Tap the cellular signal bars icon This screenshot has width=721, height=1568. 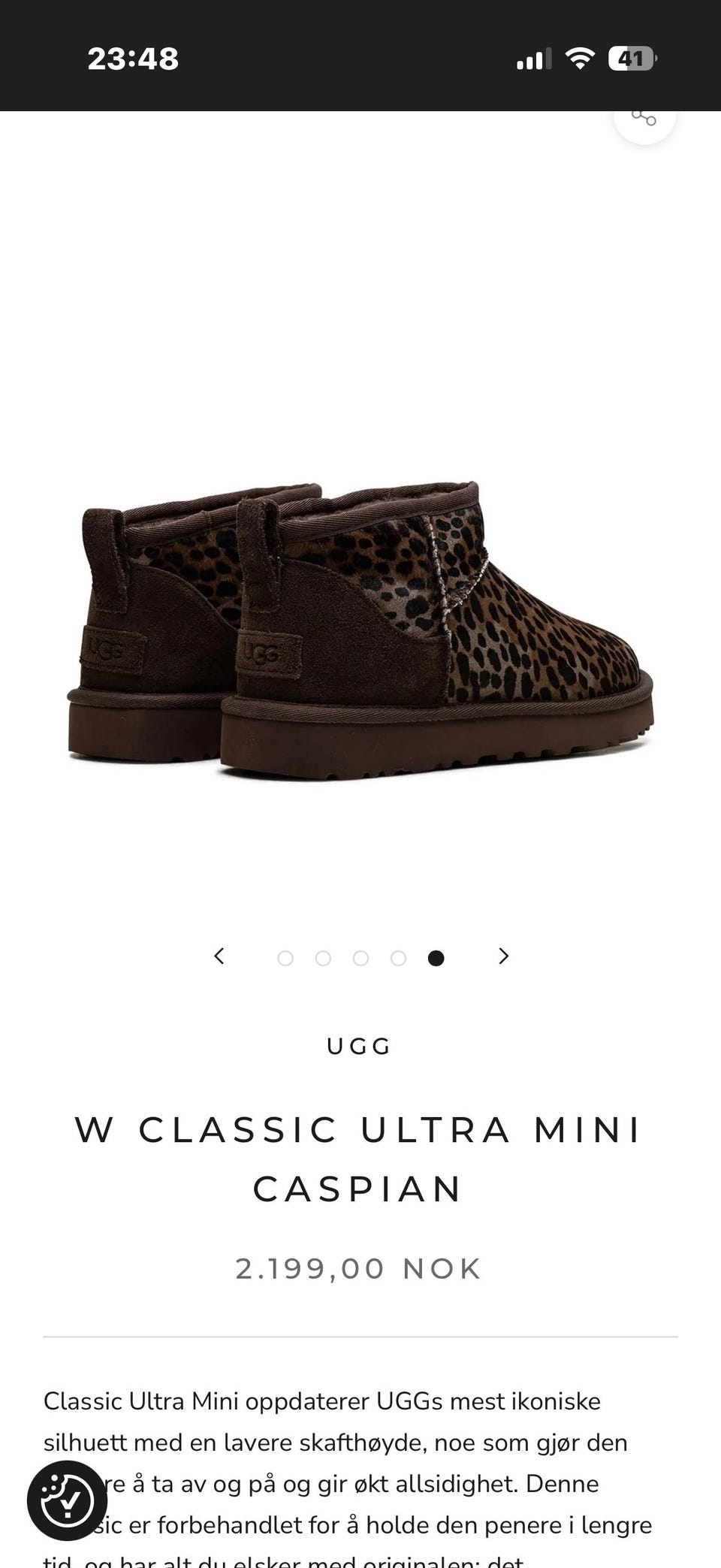pos(533,59)
